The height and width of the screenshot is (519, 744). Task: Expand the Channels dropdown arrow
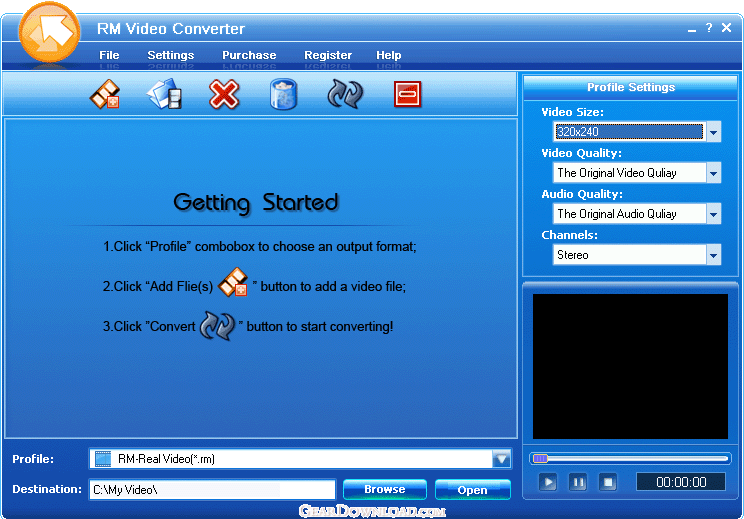point(713,255)
